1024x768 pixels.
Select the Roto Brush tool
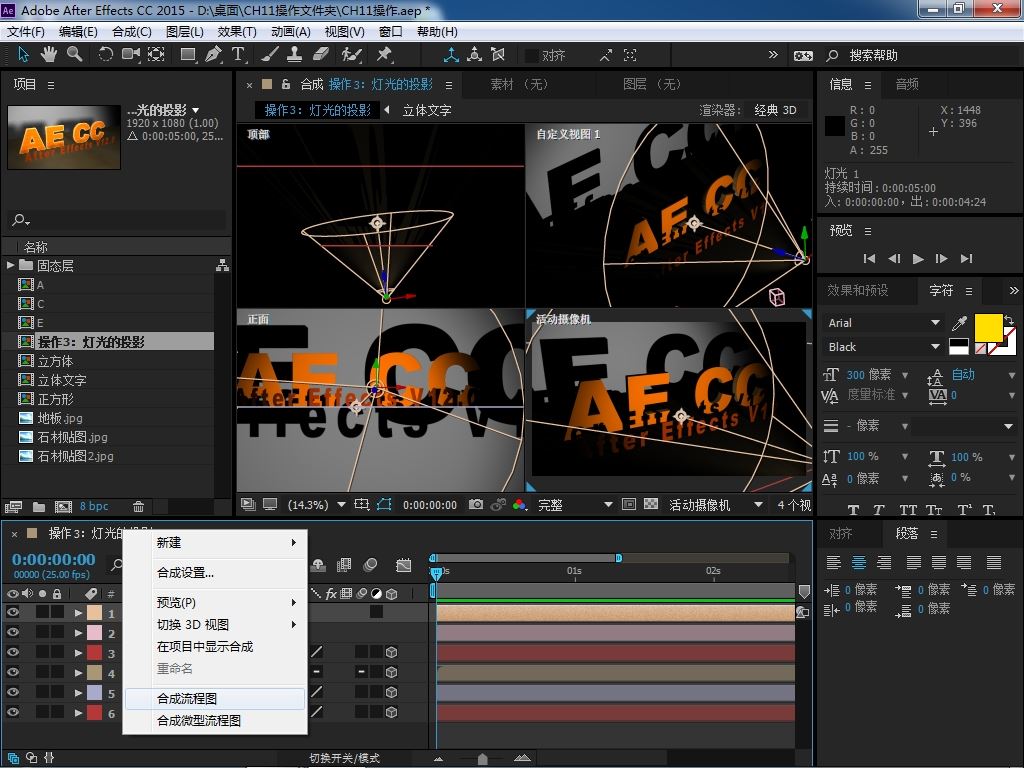pos(351,55)
